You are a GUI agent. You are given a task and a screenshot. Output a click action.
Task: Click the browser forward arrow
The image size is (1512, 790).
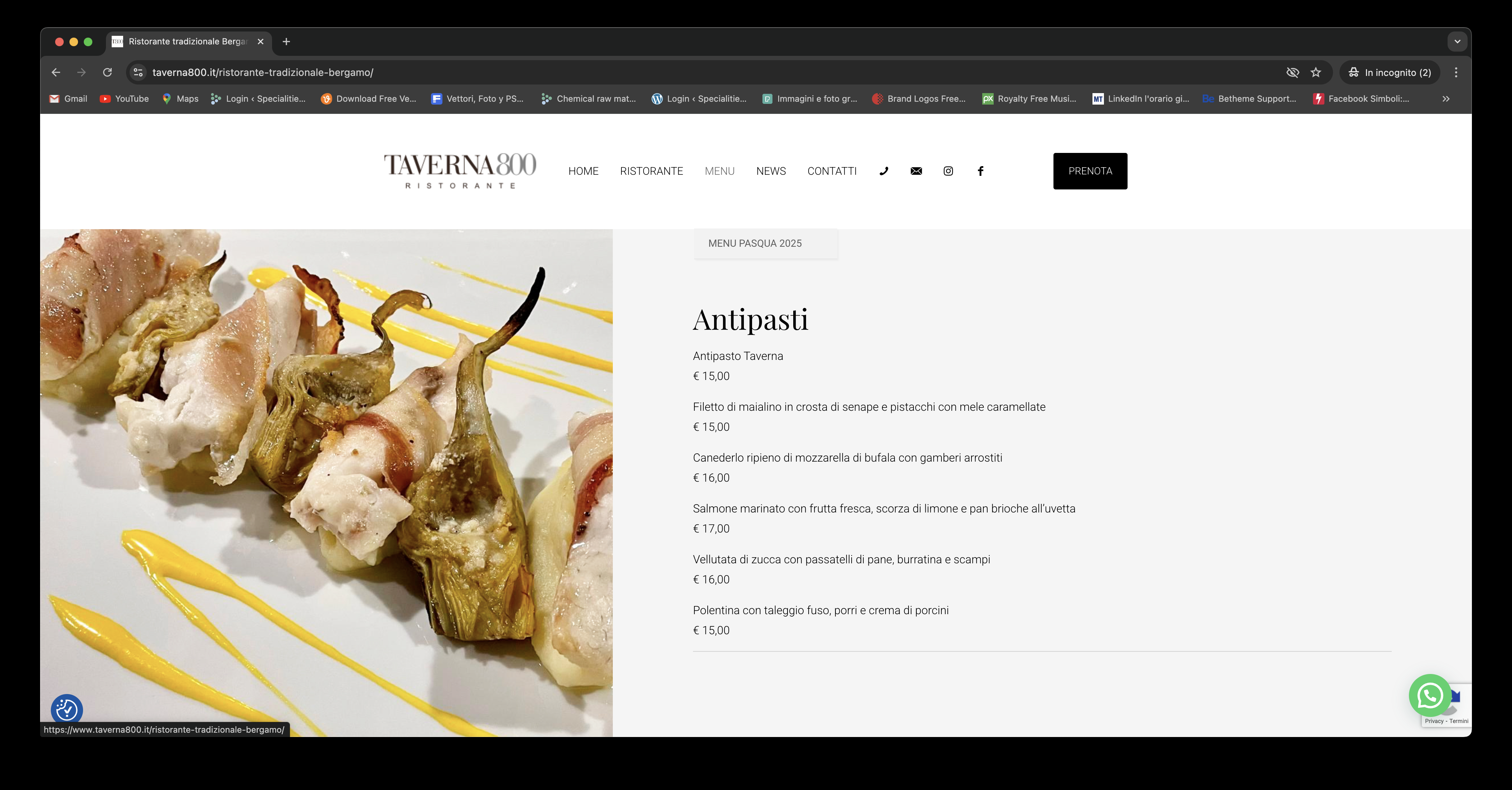pyautogui.click(x=82, y=72)
